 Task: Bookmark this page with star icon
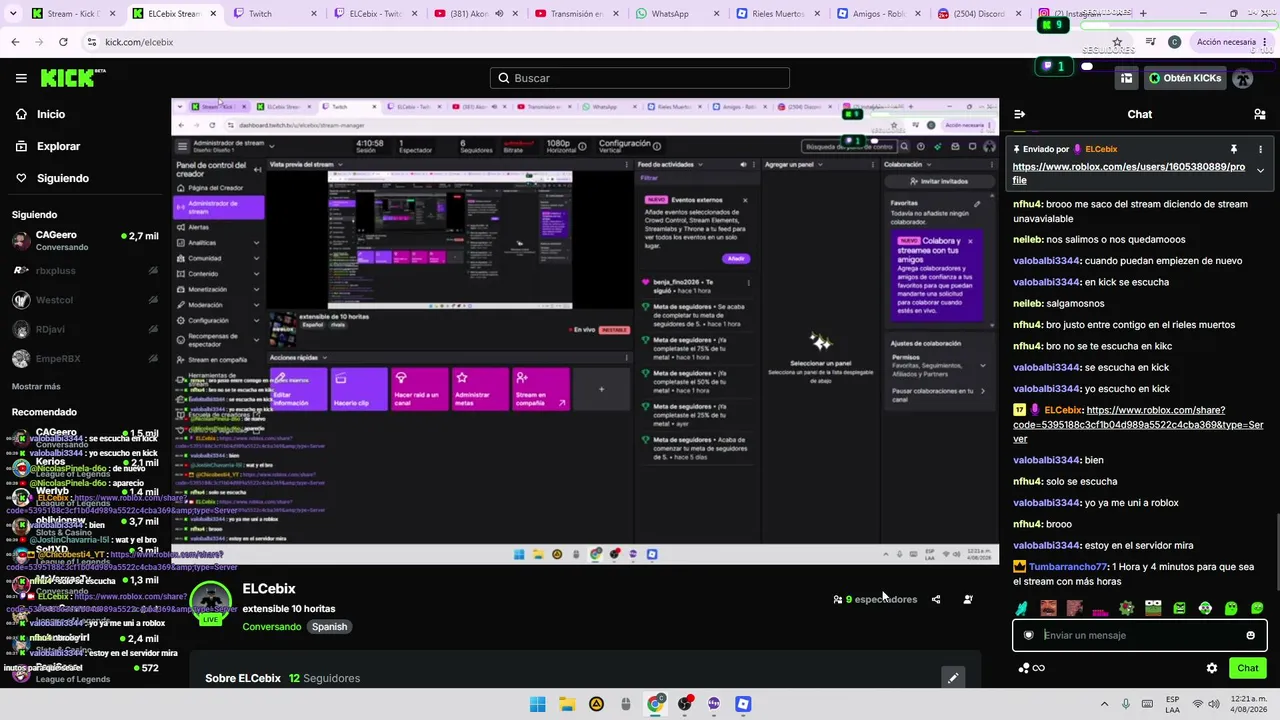point(1117,42)
